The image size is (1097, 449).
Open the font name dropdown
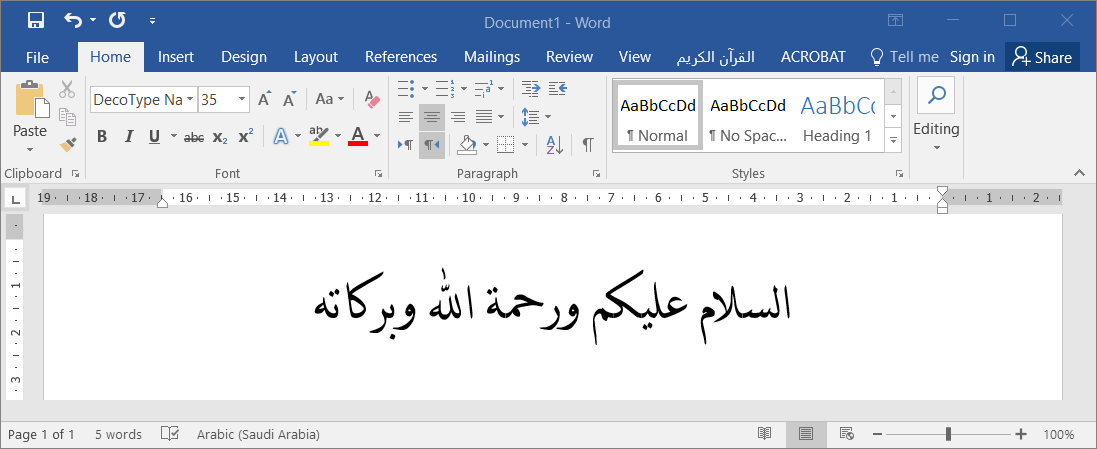pos(189,99)
